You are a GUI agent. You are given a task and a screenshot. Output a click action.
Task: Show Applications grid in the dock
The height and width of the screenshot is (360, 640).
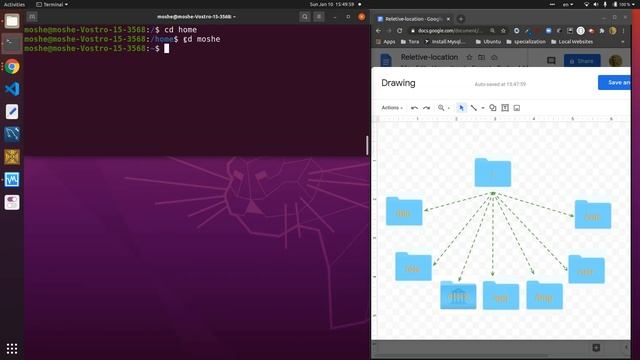coord(12,349)
